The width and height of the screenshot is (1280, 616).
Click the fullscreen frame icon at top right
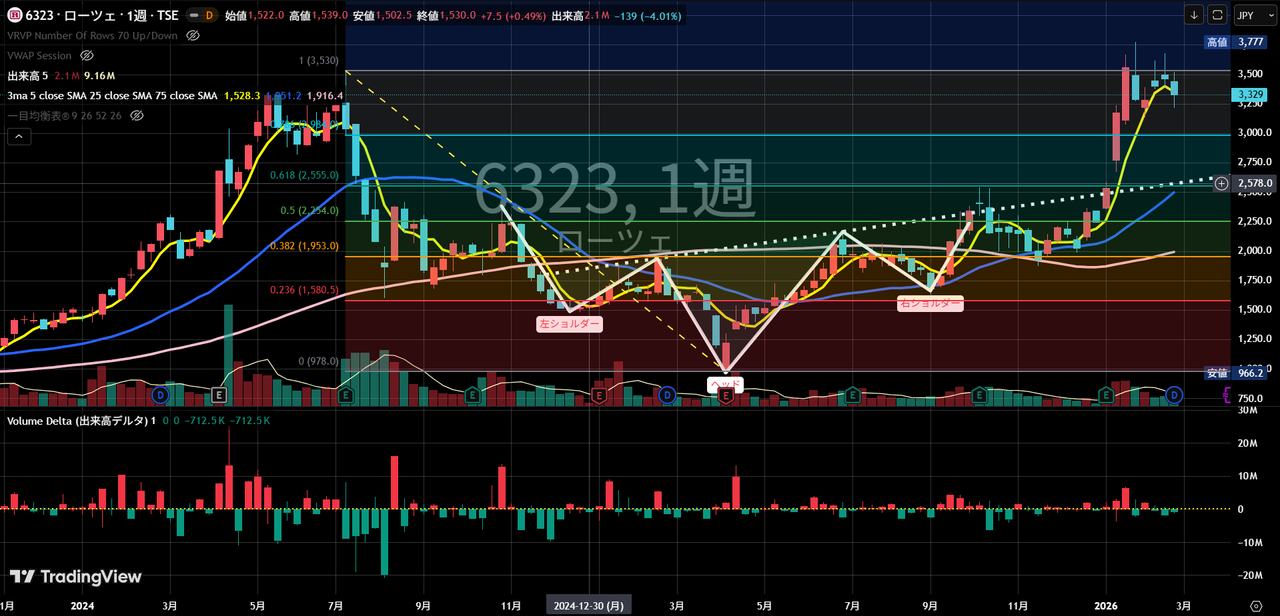[x=1217, y=15]
